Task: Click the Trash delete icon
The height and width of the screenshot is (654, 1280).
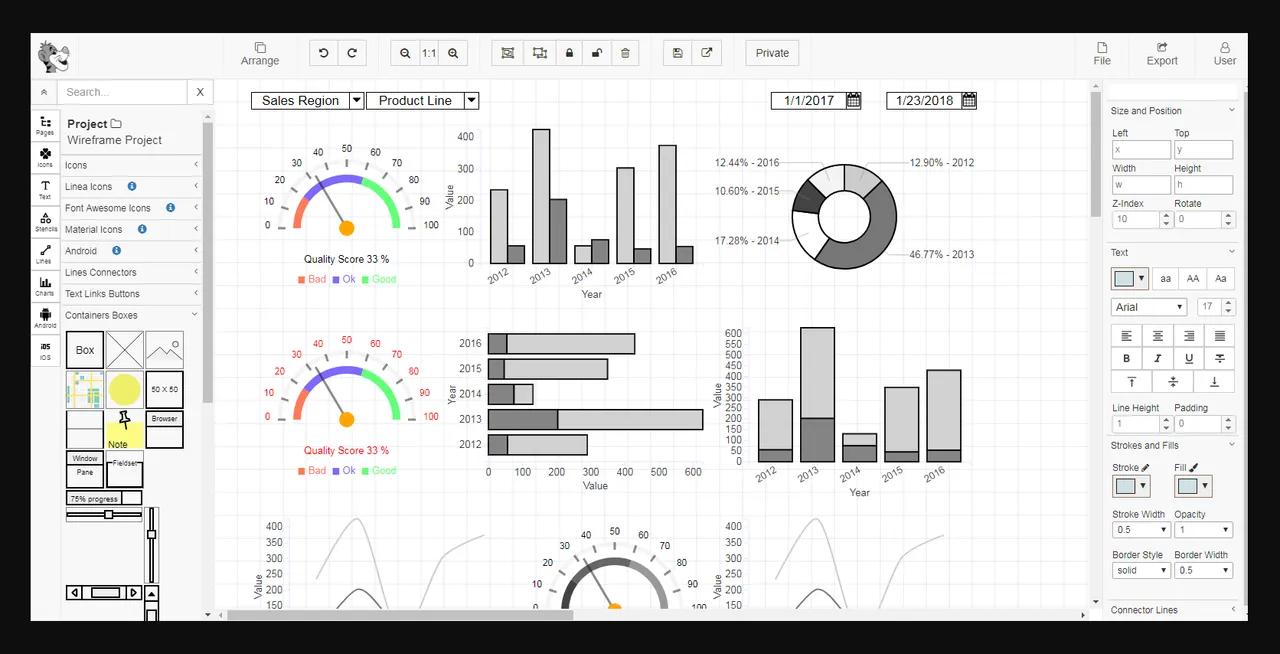Action: 625,53
